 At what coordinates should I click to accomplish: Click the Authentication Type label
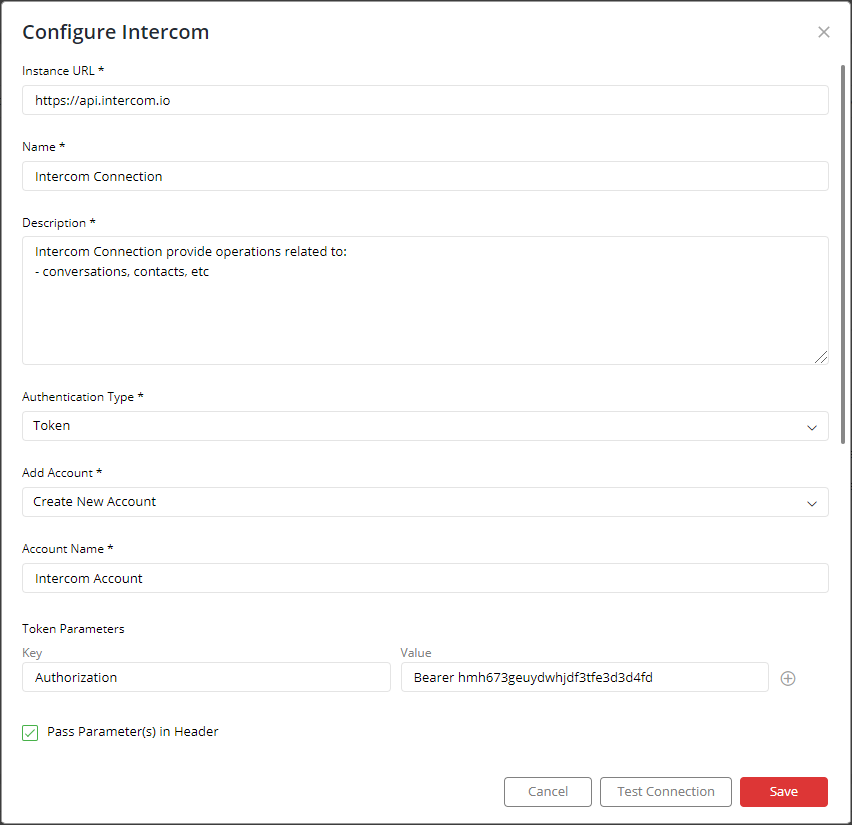tap(83, 397)
